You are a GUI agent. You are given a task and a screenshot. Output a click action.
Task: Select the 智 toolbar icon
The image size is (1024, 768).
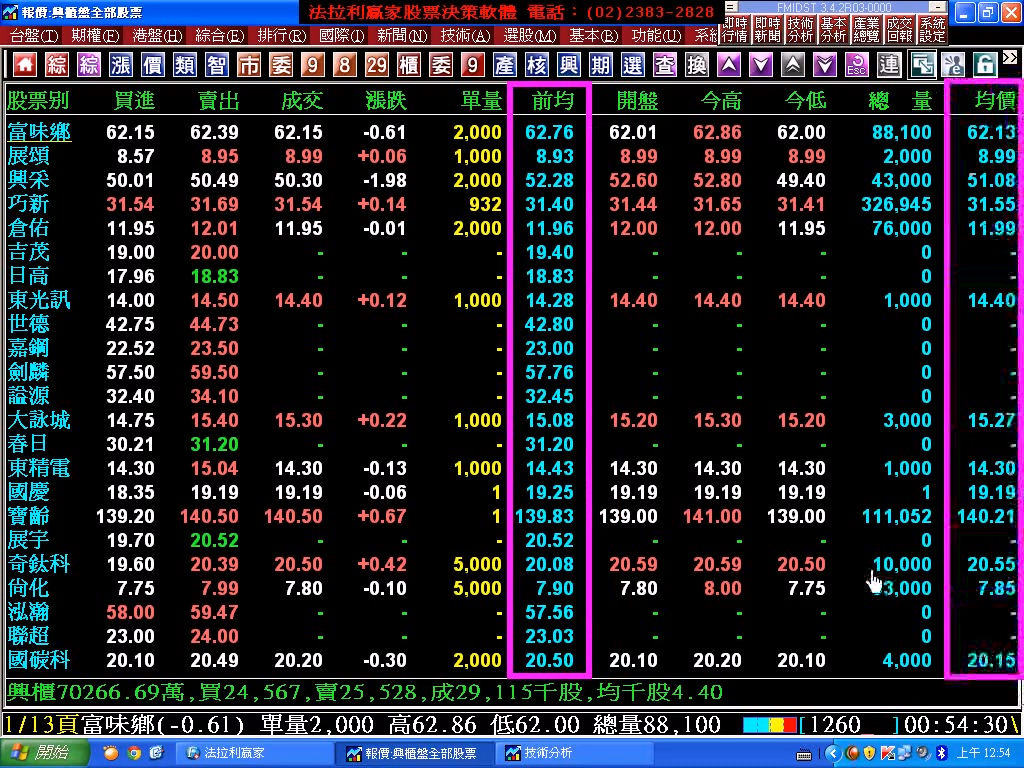coord(217,65)
